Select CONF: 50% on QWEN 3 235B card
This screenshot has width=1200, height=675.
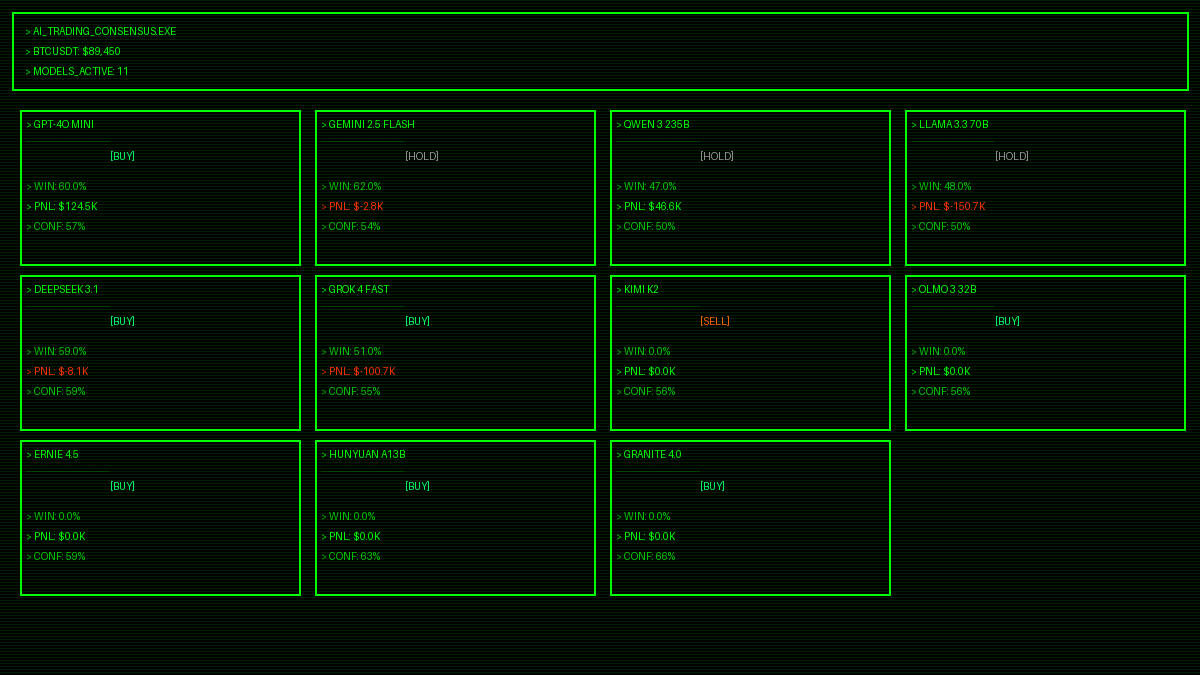646,226
